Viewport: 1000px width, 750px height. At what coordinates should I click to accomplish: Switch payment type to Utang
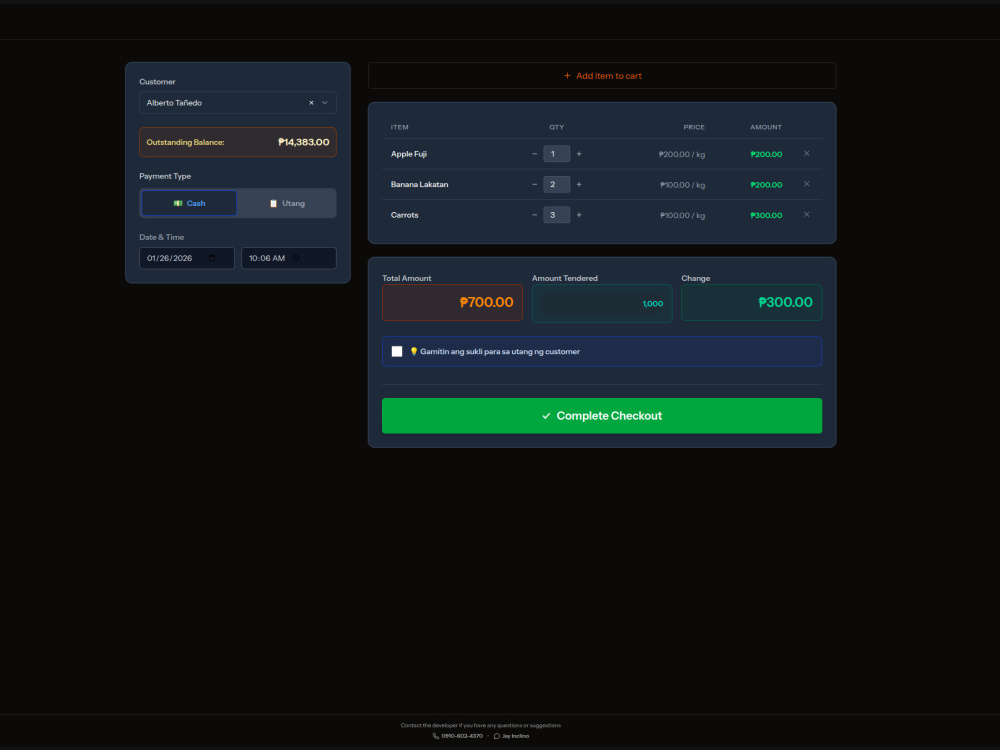tap(287, 203)
